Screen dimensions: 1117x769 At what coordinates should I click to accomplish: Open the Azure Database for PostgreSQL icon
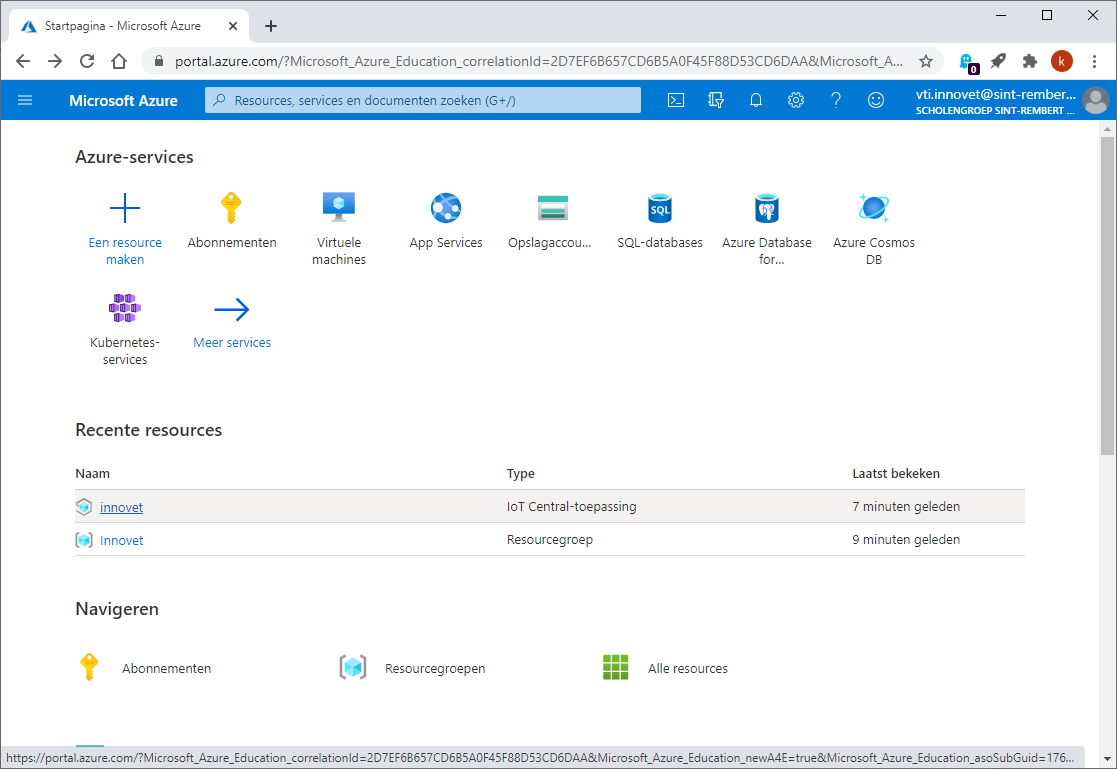coord(767,208)
